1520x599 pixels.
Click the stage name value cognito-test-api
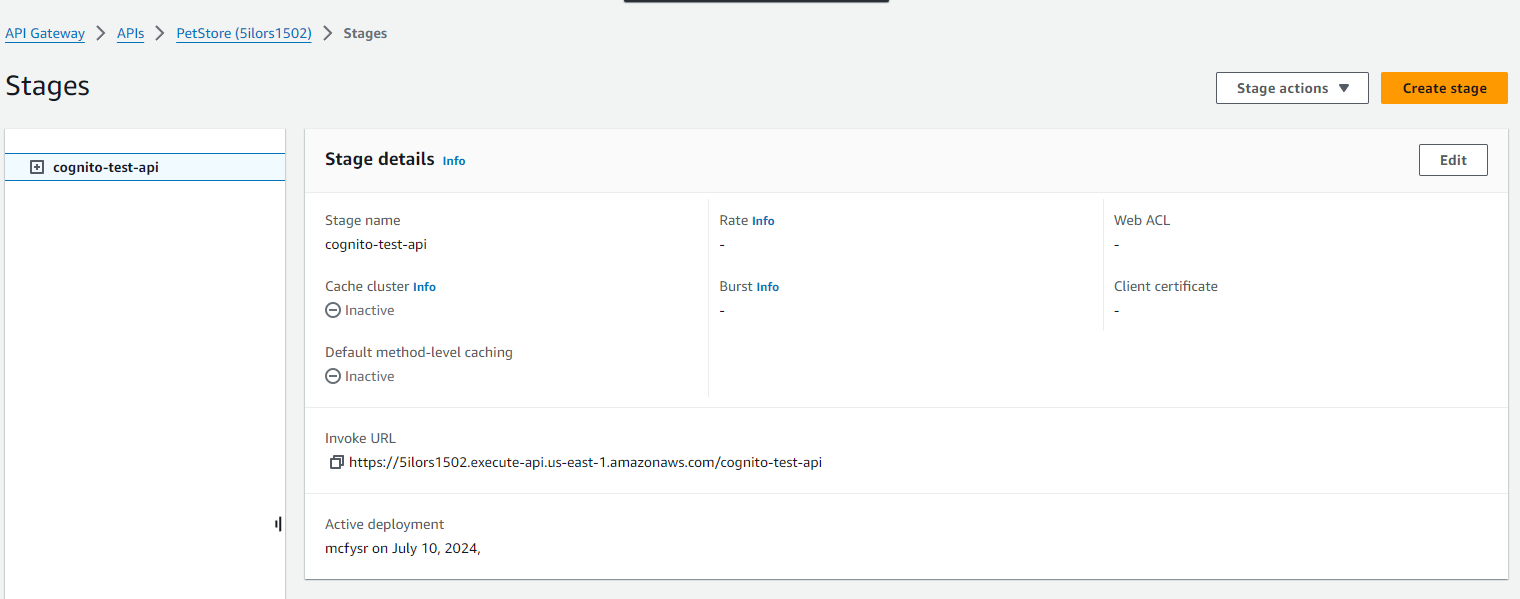376,244
